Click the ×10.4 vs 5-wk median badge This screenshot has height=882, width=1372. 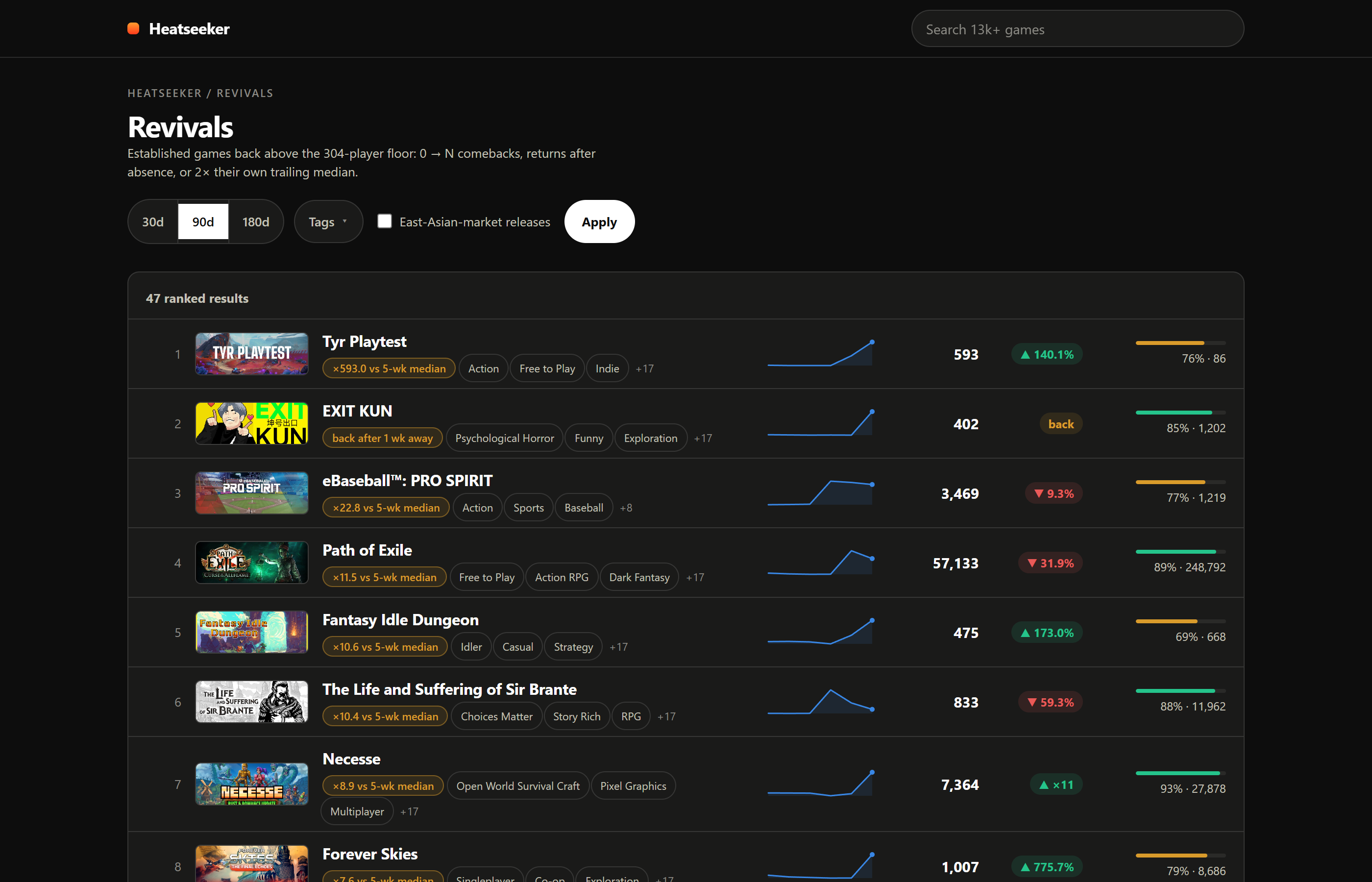coord(385,716)
